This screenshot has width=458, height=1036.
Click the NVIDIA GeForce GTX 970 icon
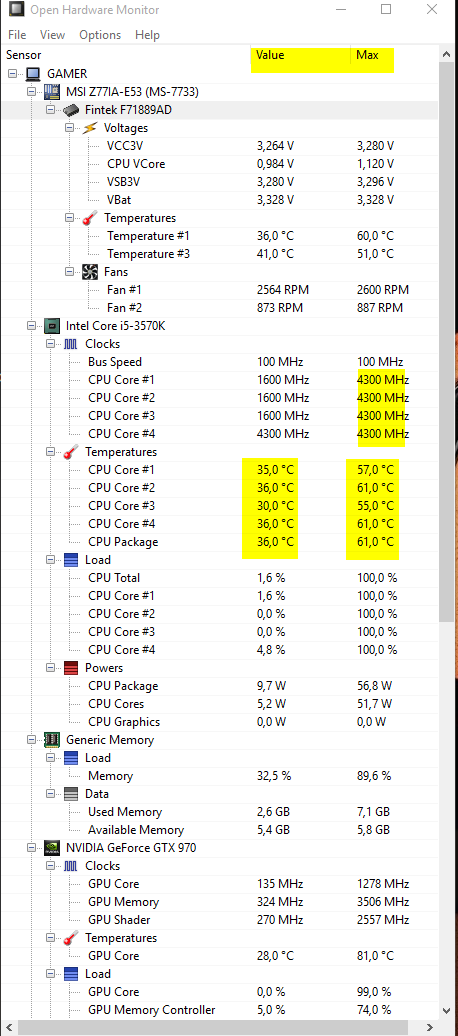[52, 848]
